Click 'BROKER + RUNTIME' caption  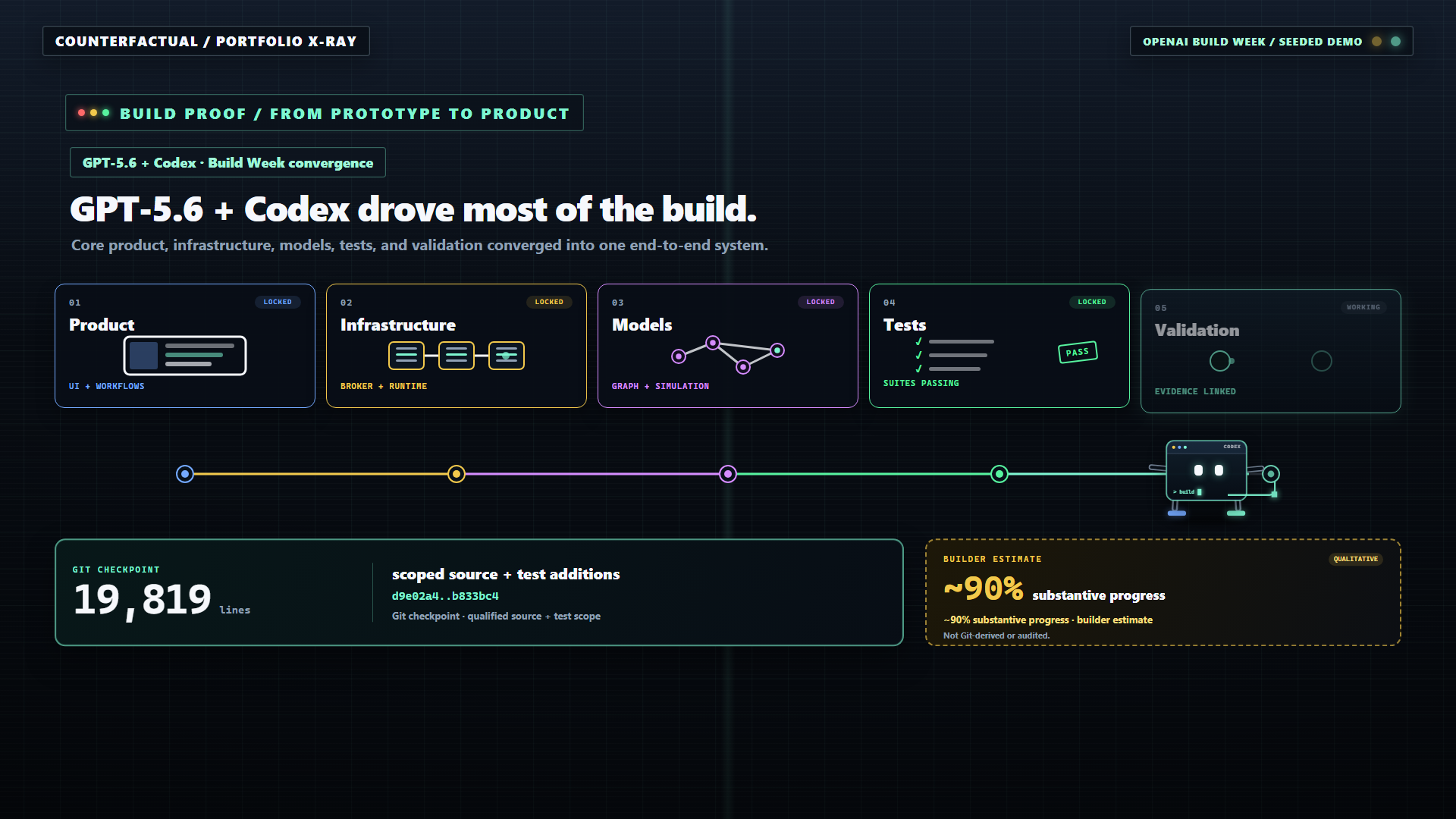coord(384,386)
